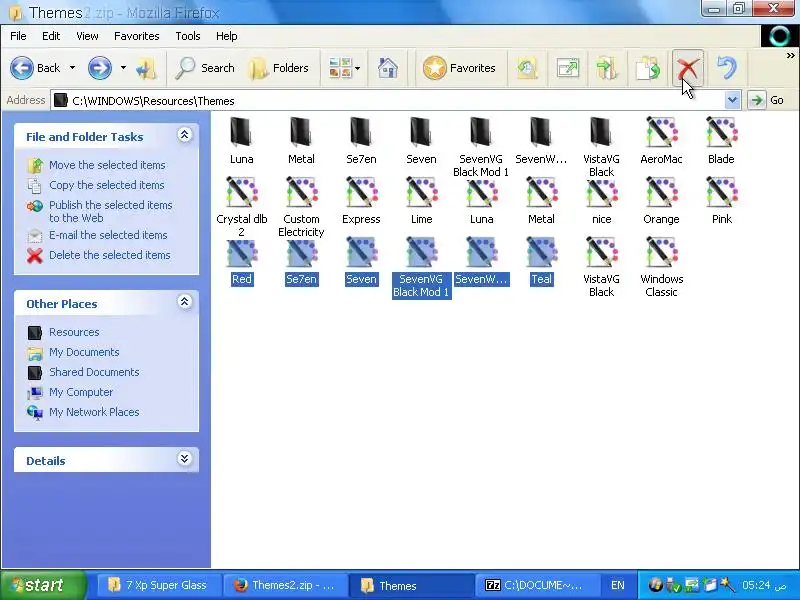Switch to Themes2.zip Firefox taskbar item
The height and width of the screenshot is (600, 800).
tap(286, 585)
